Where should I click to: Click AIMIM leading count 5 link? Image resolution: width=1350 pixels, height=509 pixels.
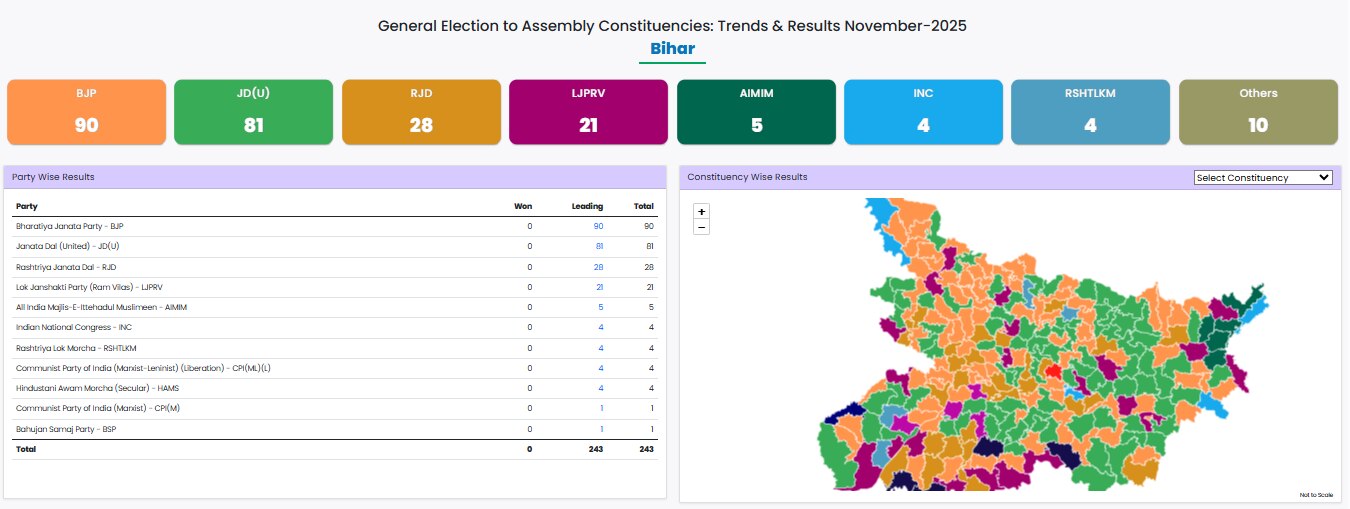(x=600, y=307)
